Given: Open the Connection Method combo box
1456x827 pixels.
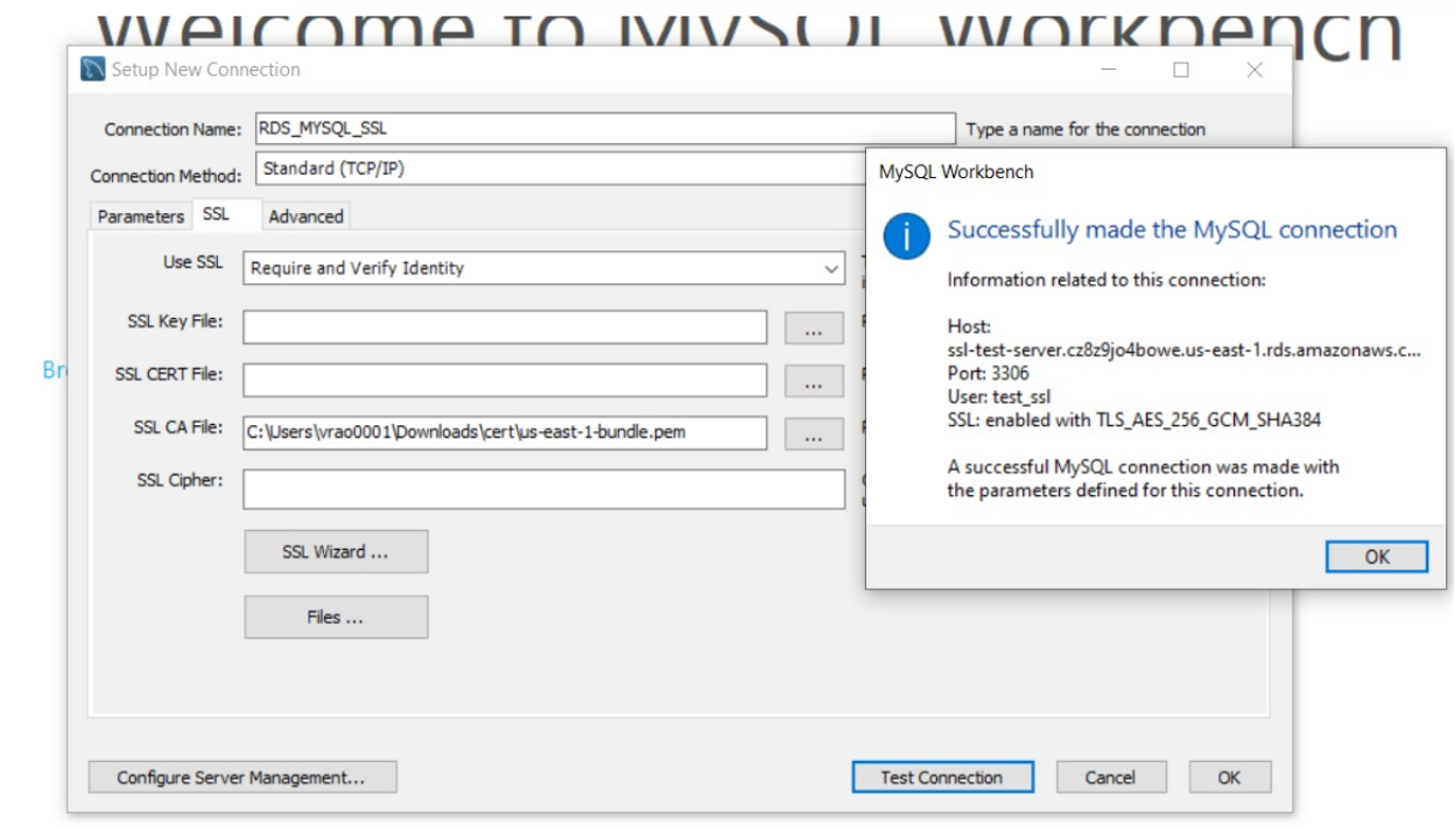Looking at the screenshot, I should point(561,168).
